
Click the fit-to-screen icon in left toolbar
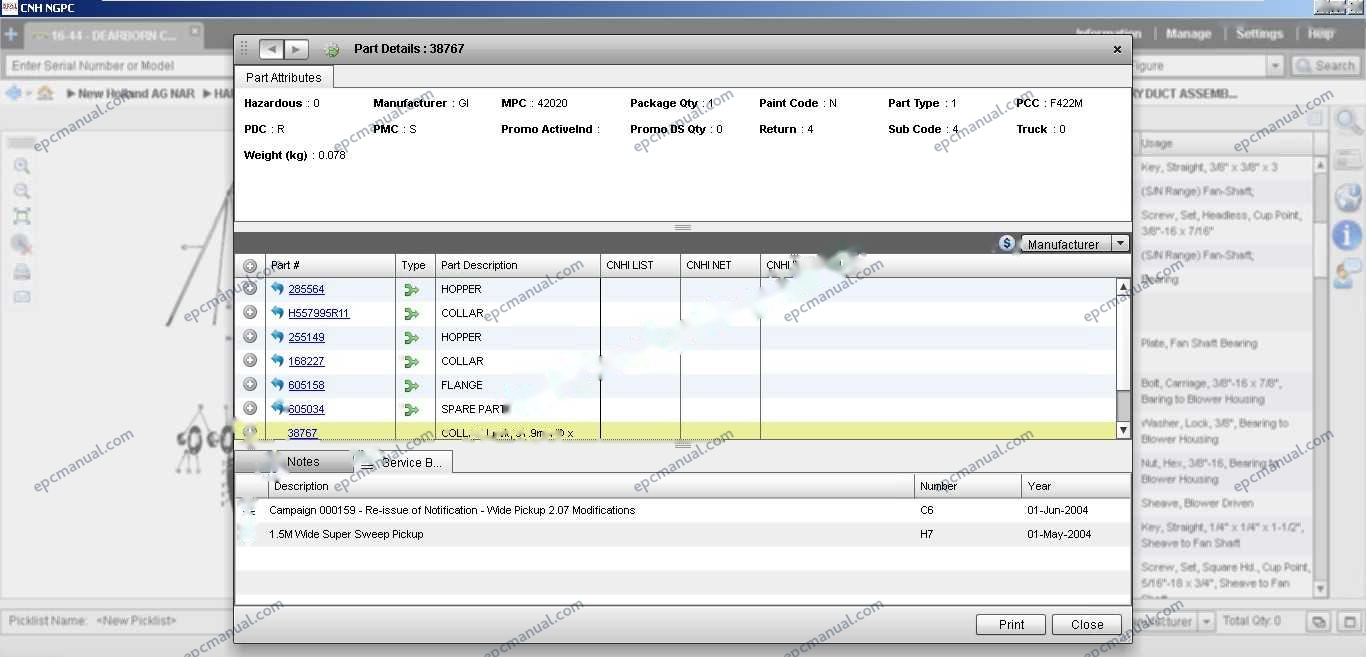[22, 216]
